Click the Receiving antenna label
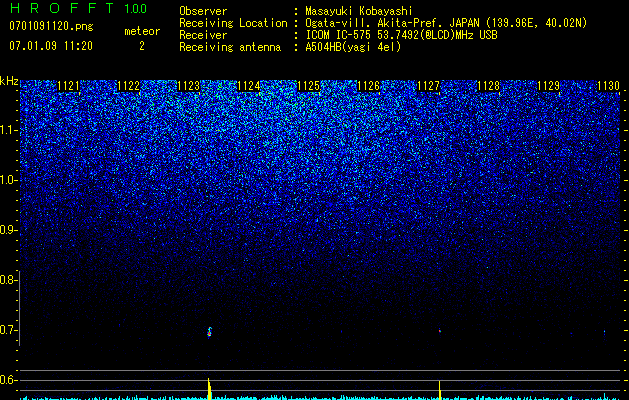629x400 pixels. pos(230,47)
